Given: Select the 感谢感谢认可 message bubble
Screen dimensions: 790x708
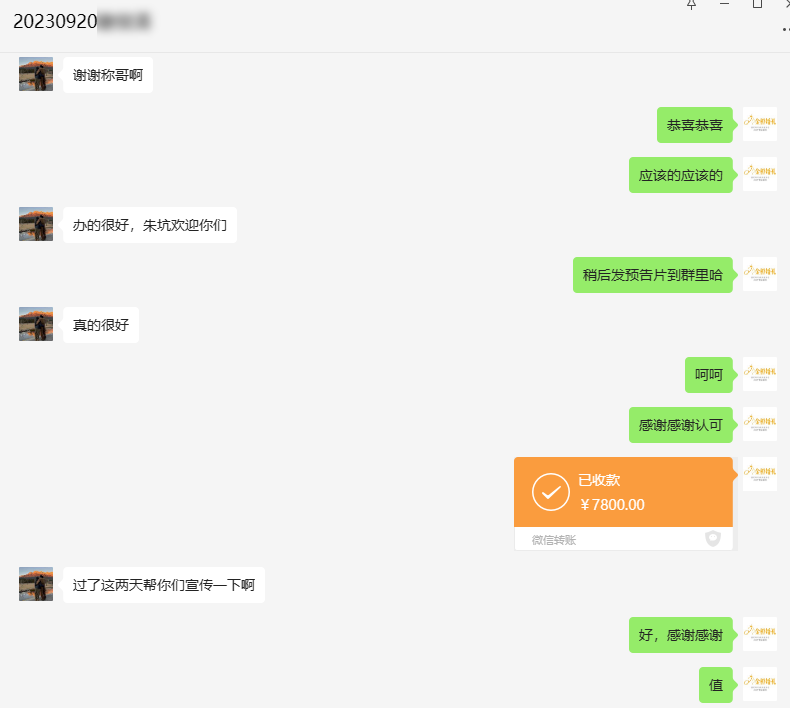Looking at the screenshot, I should [x=681, y=425].
